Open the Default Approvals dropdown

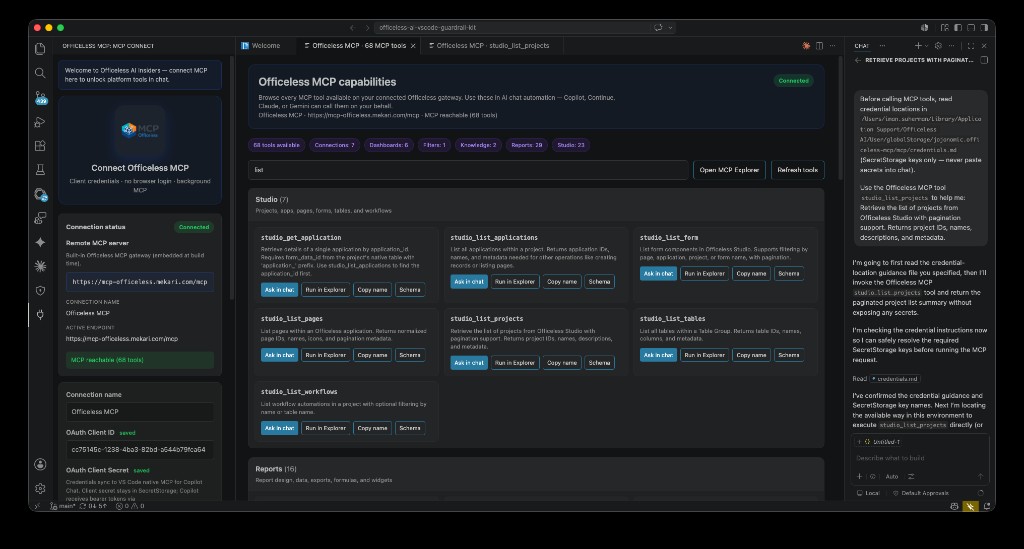point(921,493)
